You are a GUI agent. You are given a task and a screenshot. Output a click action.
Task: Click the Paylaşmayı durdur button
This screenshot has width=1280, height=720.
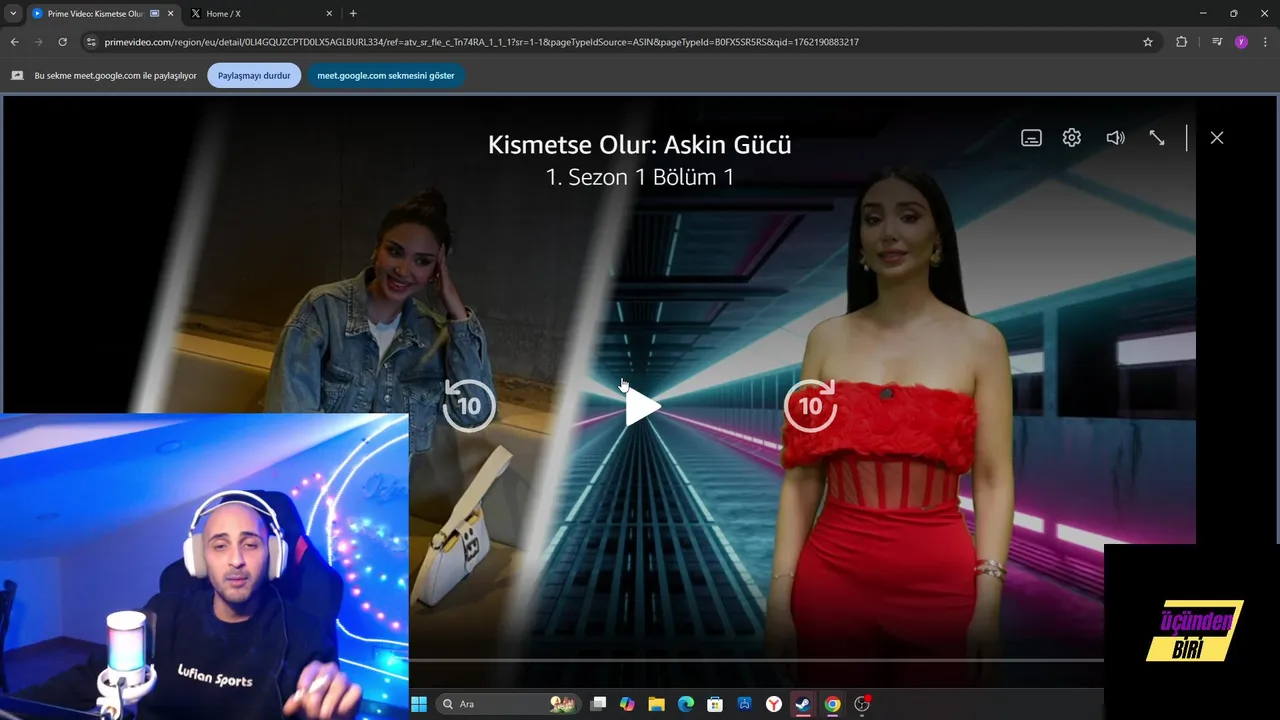[x=254, y=75]
